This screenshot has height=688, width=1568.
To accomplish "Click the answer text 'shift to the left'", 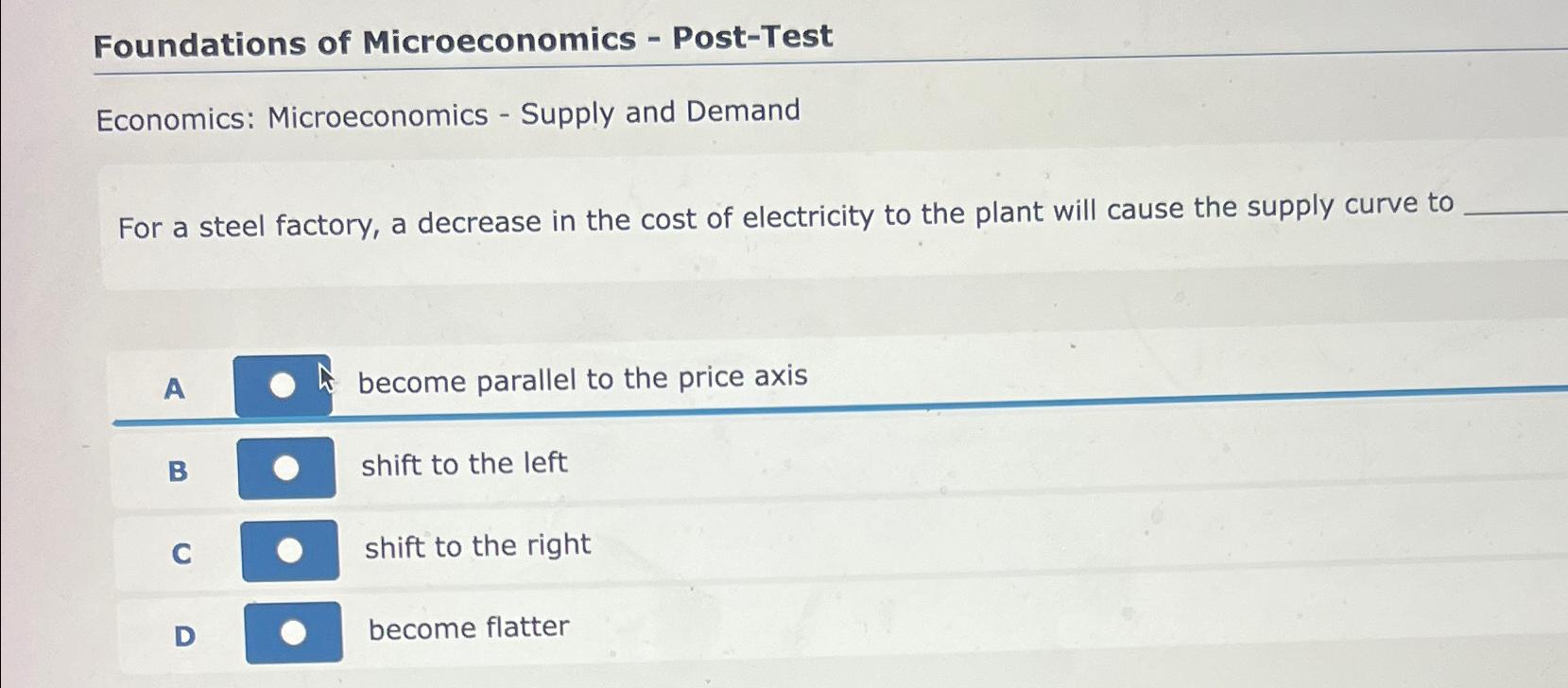I will tap(463, 464).
